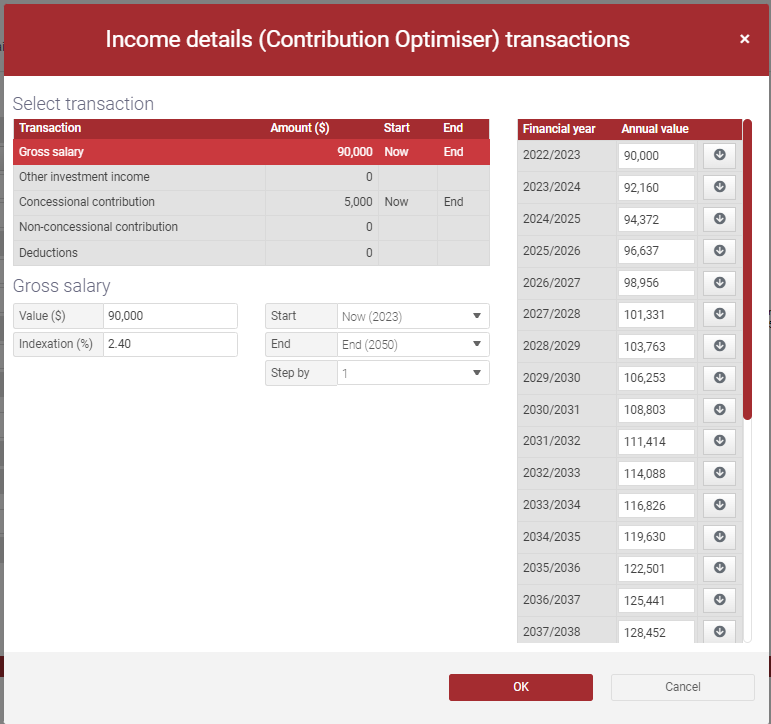The height and width of the screenshot is (724, 771).
Task: Select the Deductions transaction row
Action: [x=251, y=253]
